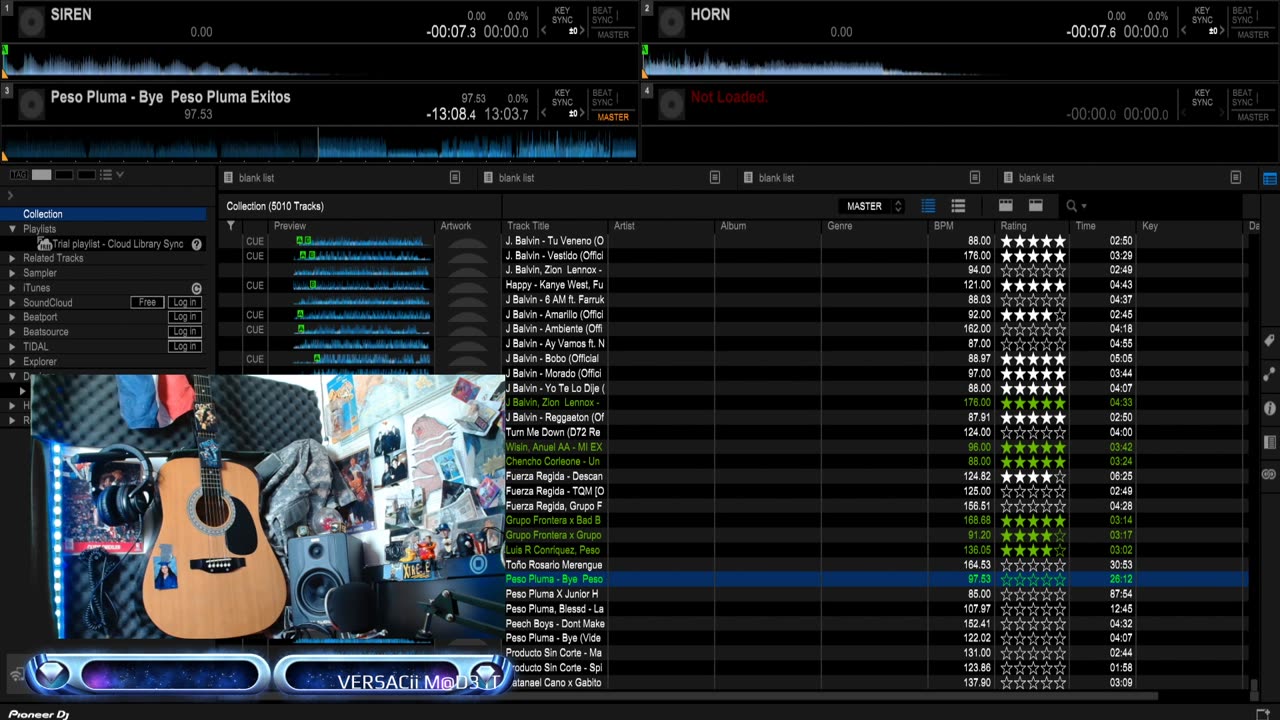
Task: Open the track filter funnel icon
Action: click(x=231, y=226)
